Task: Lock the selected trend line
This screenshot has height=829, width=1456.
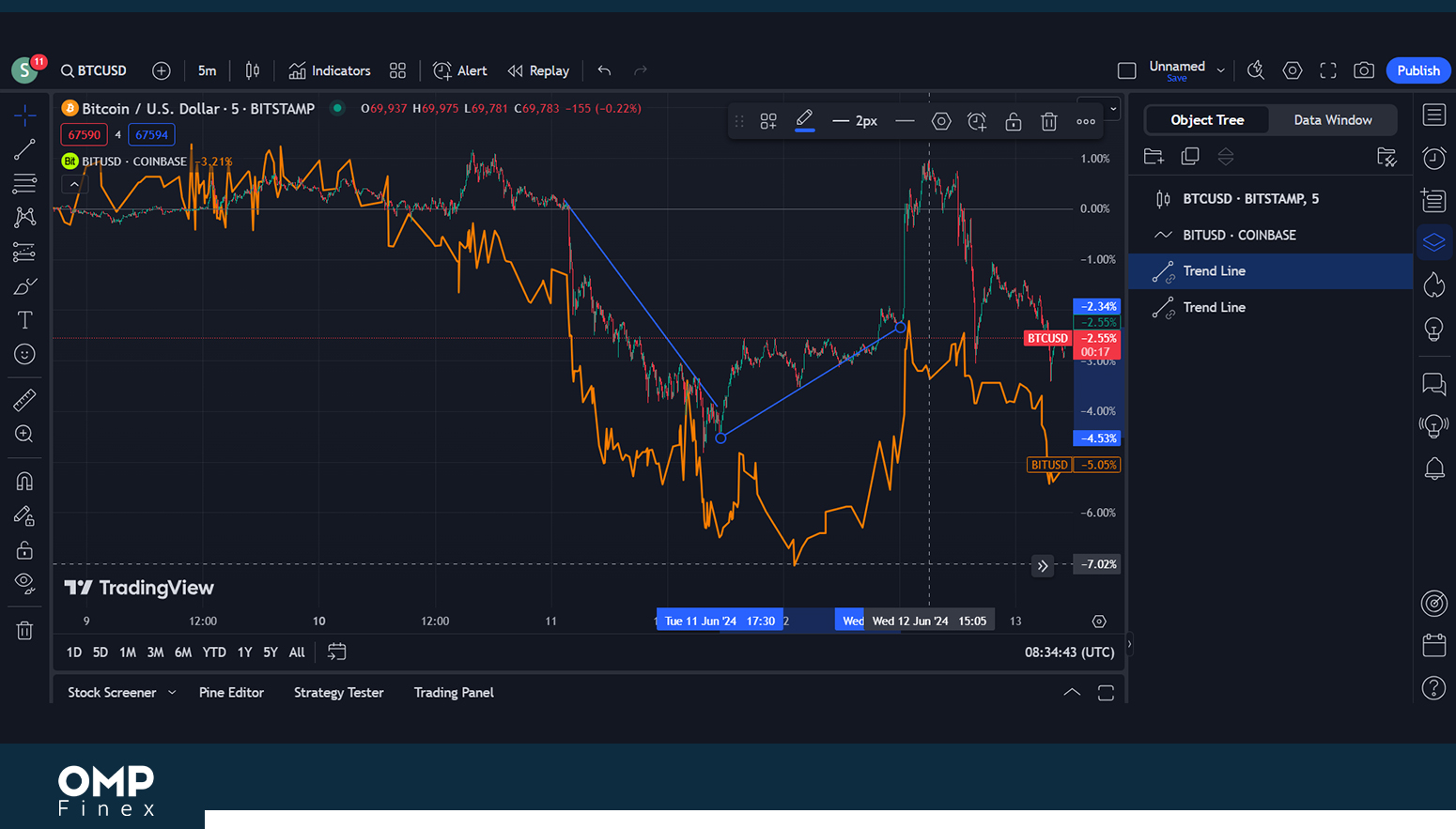Action: tap(1014, 121)
